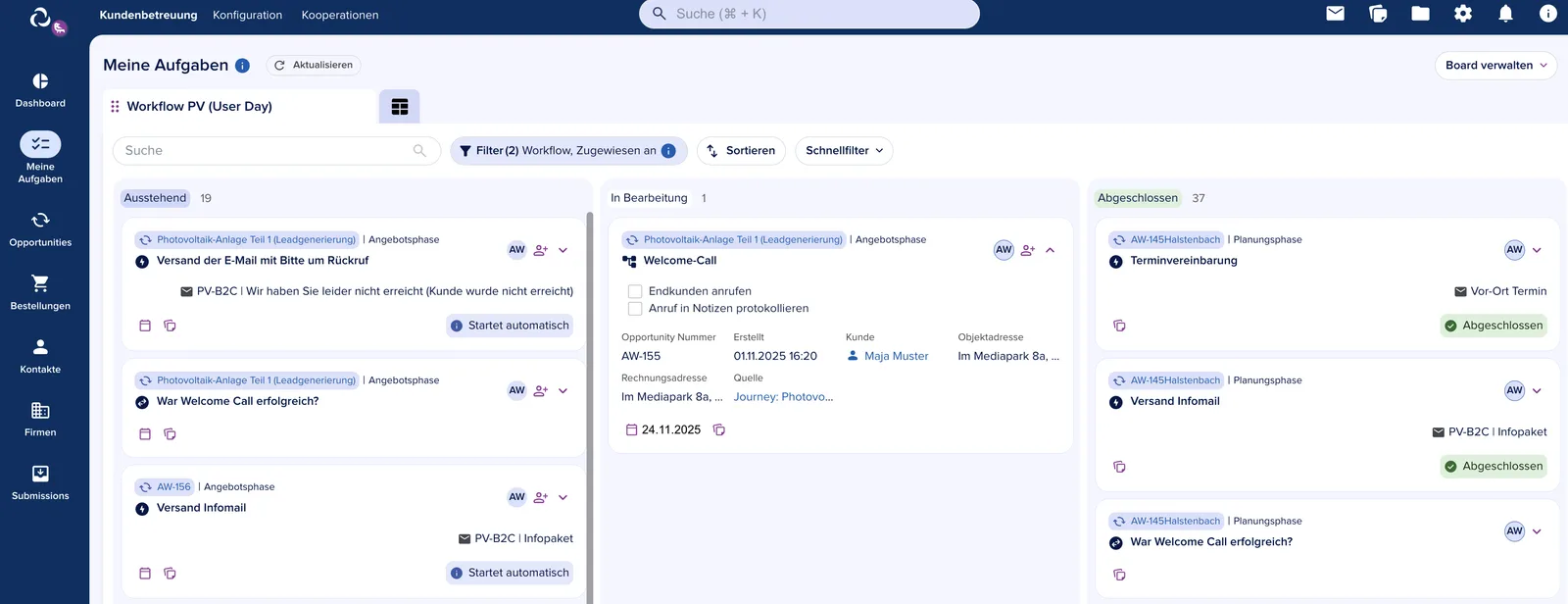Open the Dashboard sidebar icon
This screenshot has height=604, width=1568.
[x=40, y=81]
